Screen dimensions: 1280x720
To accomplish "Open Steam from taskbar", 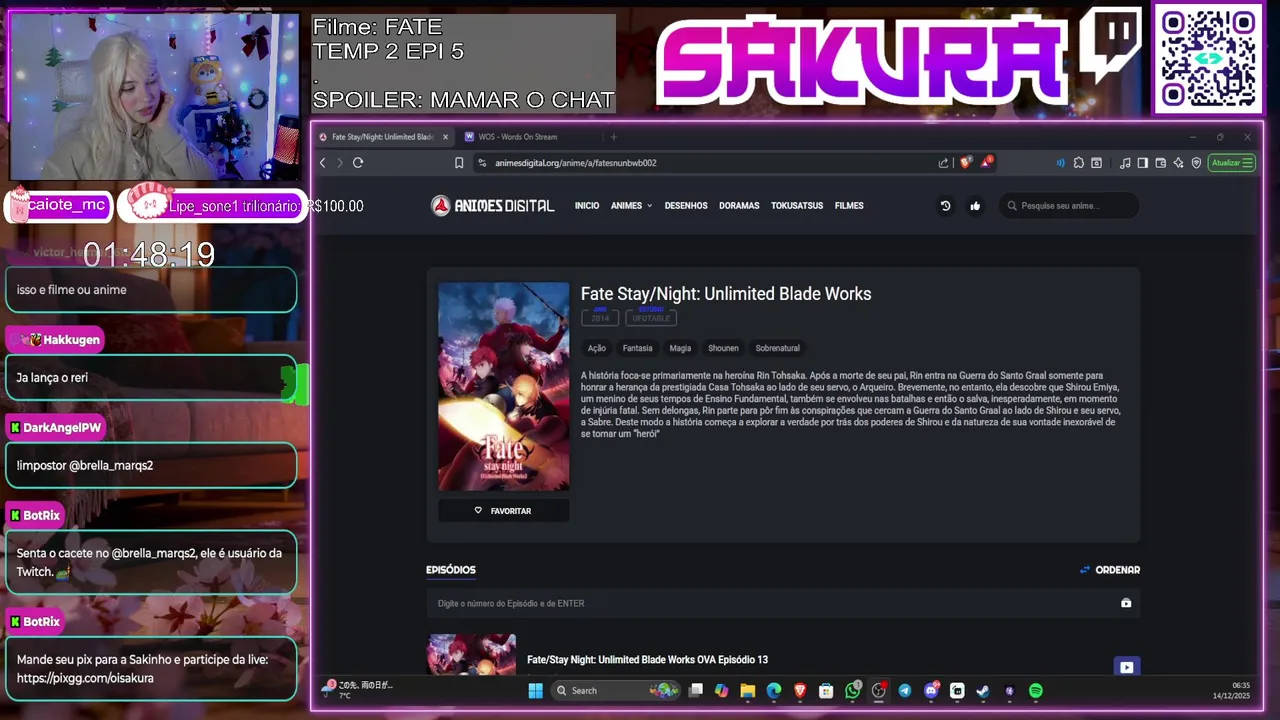I will (x=983, y=691).
